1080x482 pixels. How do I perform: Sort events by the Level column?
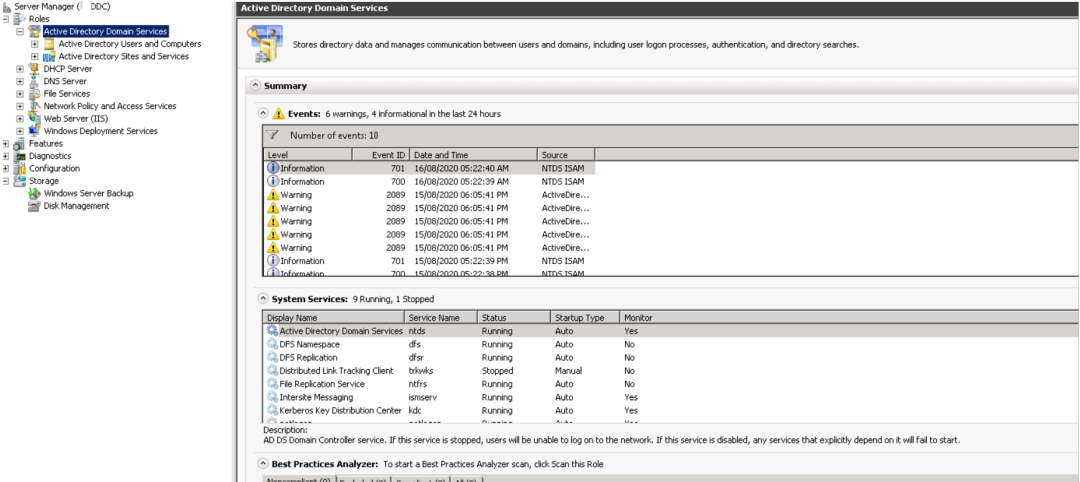click(x=308, y=155)
